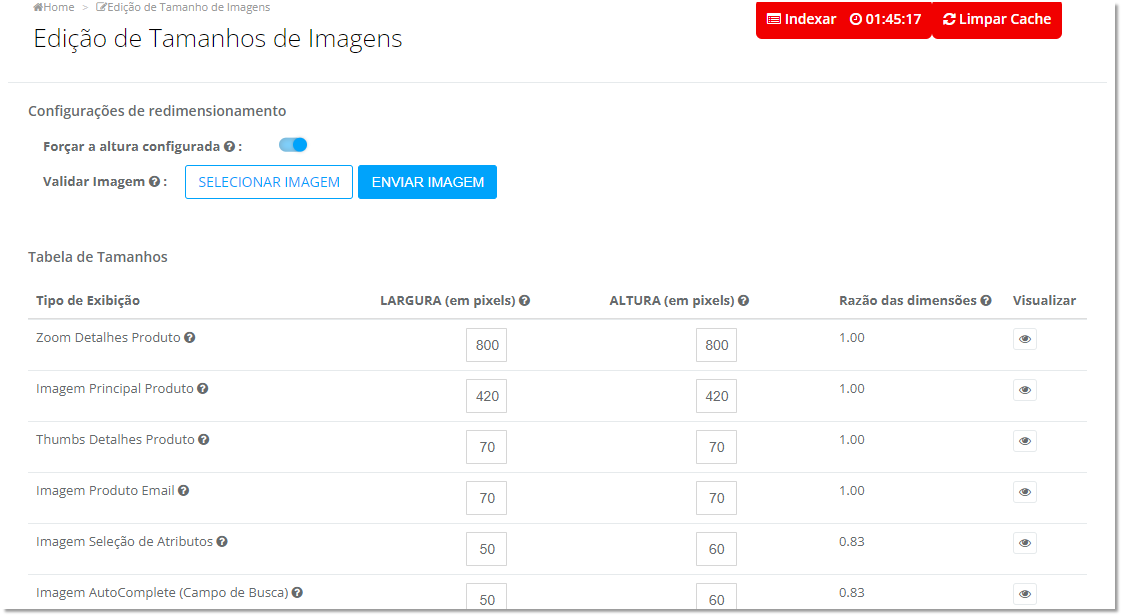The width and height of the screenshot is (1122, 616).
Task: Click the 01:45:17 timer display
Action: click(886, 19)
